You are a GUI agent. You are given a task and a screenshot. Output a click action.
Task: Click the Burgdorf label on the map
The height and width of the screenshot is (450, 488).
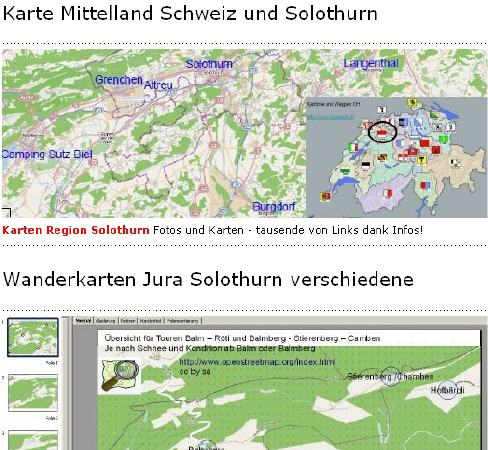coord(274,207)
